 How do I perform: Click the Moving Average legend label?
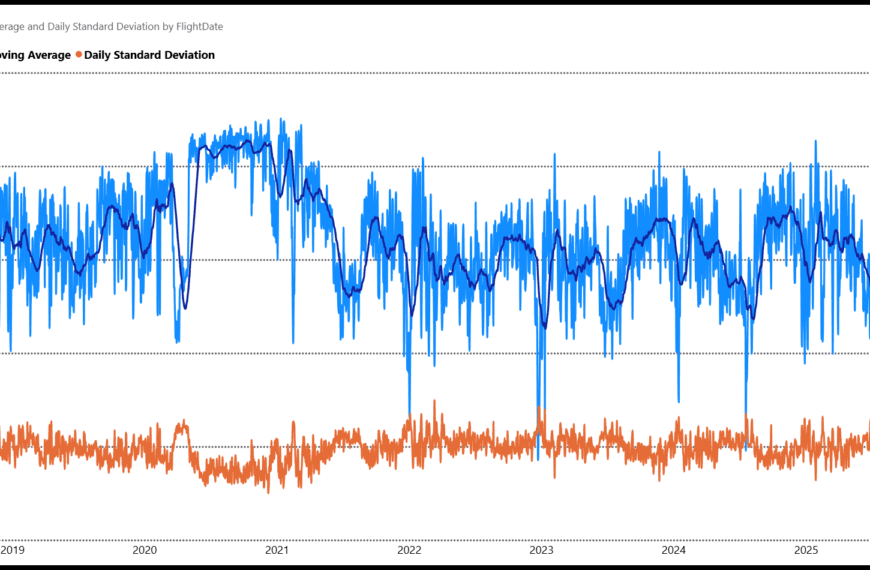[x=35, y=55]
